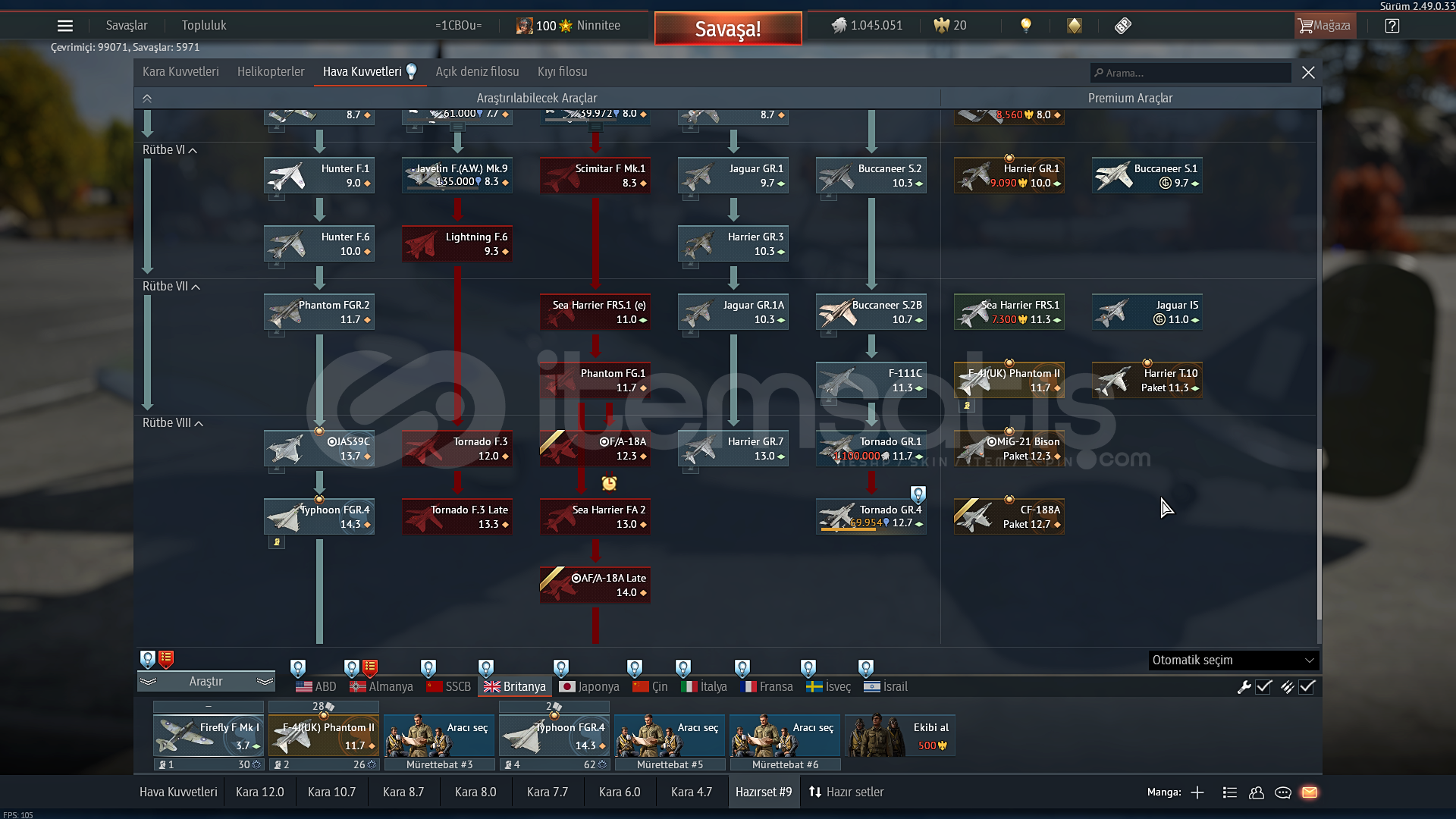Open Hazır setler preset switcher
This screenshot has height=819, width=1456.
tap(846, 792)
